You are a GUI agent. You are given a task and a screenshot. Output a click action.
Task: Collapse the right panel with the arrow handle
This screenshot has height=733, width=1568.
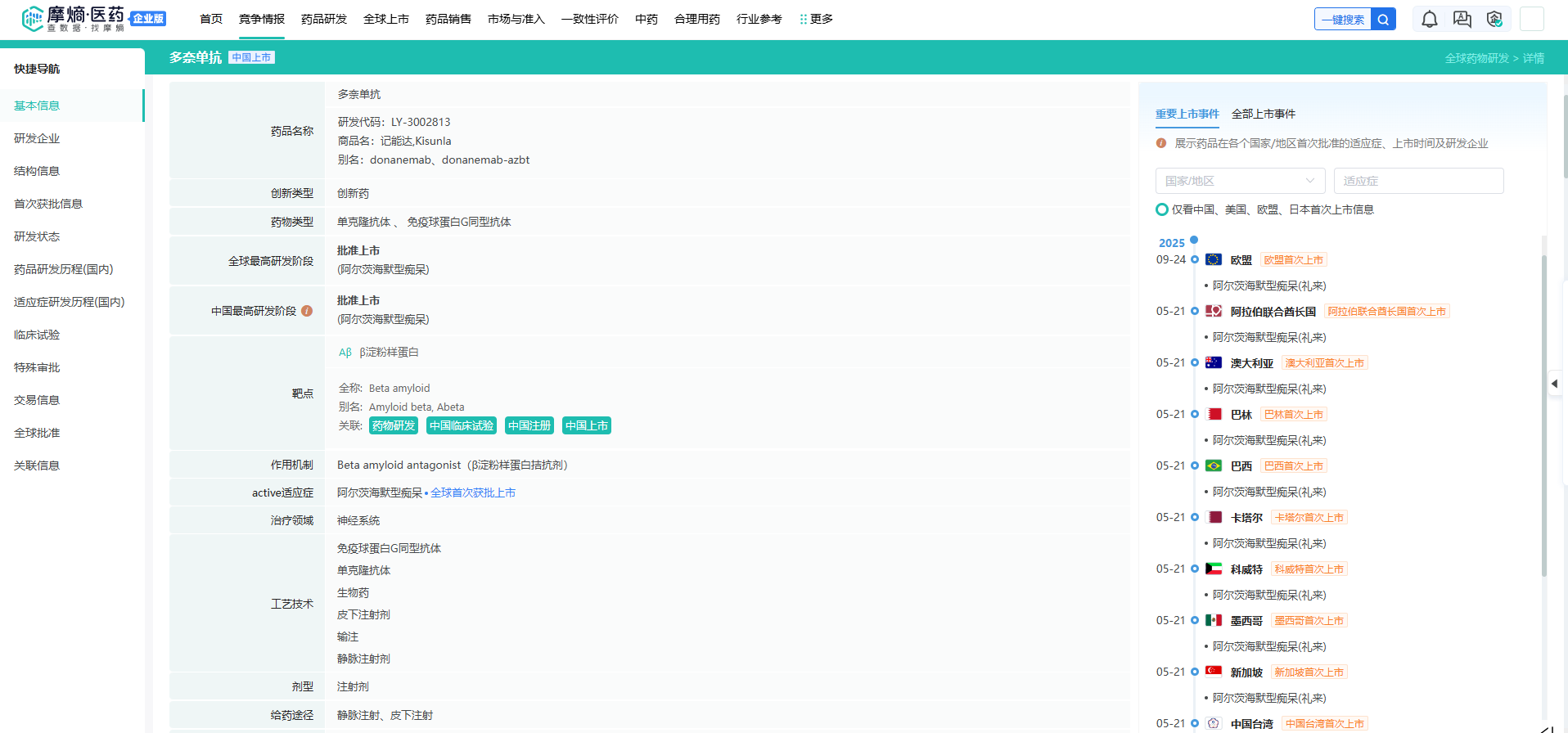(1555, 383)
